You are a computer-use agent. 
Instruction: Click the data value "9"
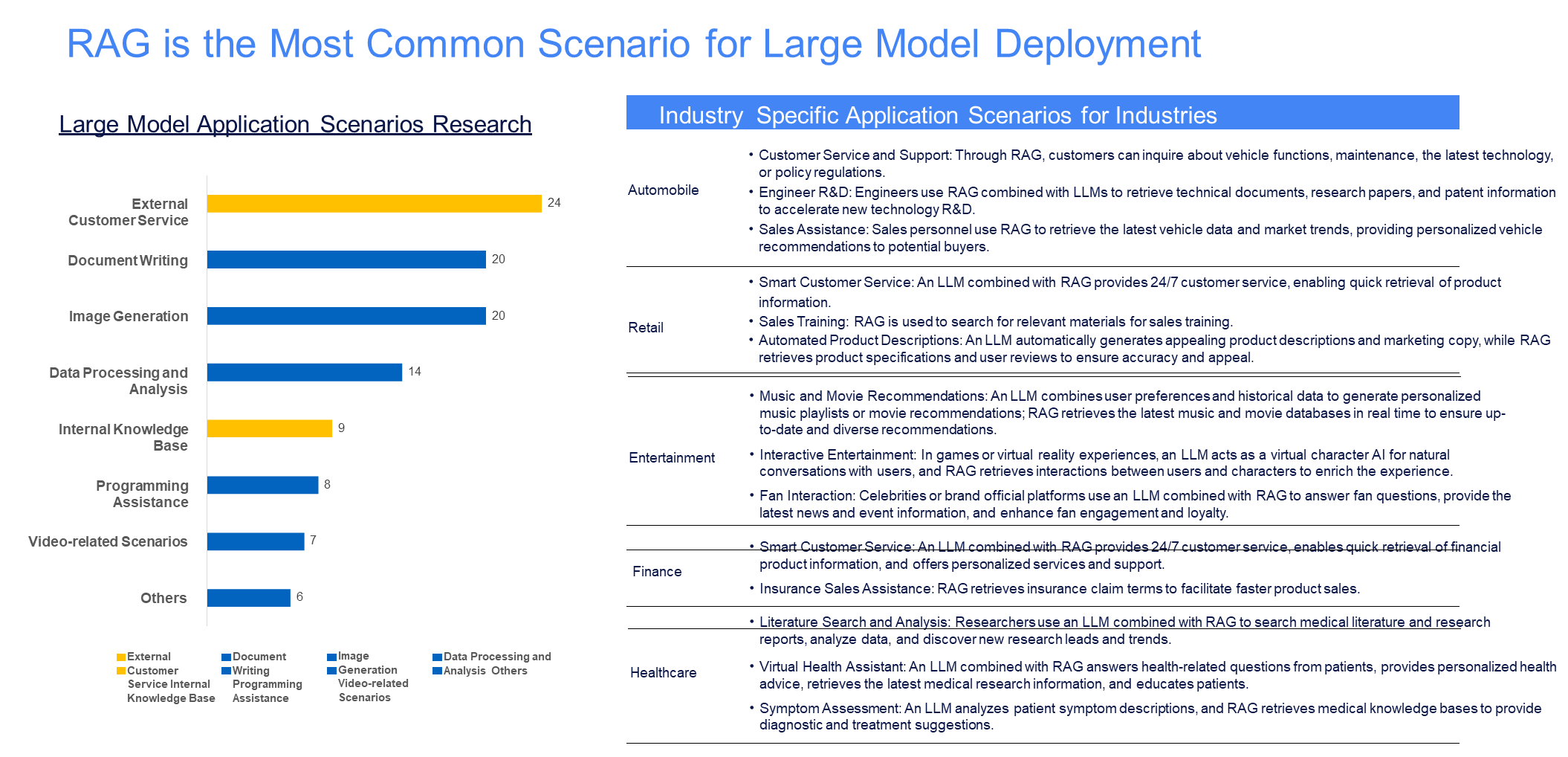click(342, 428)
